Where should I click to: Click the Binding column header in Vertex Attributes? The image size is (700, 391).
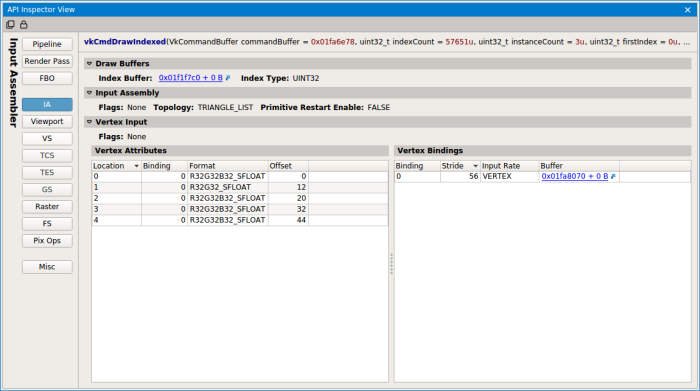164,166
